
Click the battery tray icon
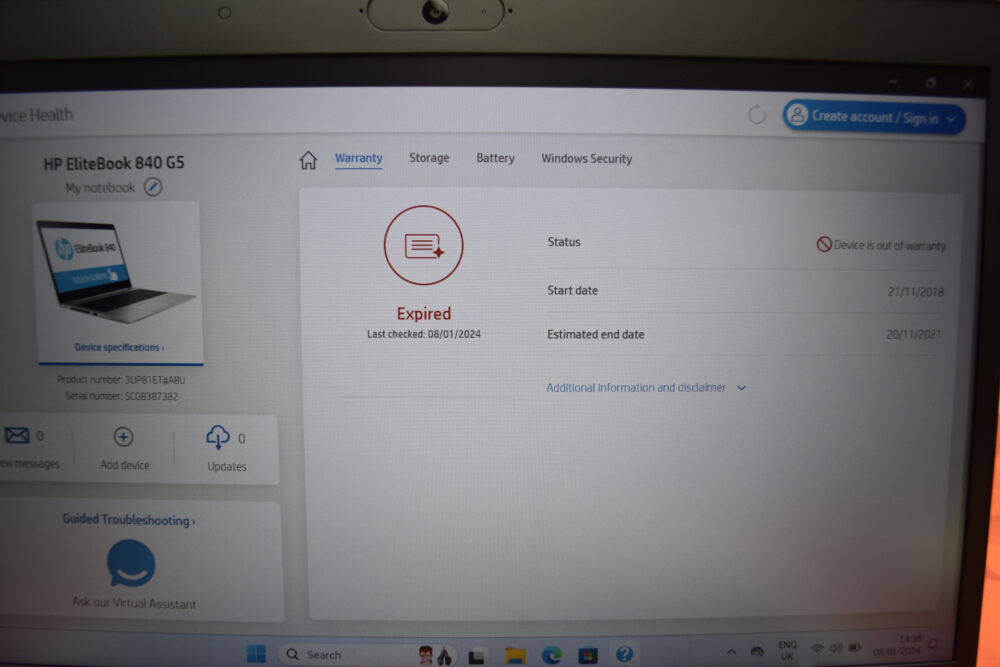[855, 648]
